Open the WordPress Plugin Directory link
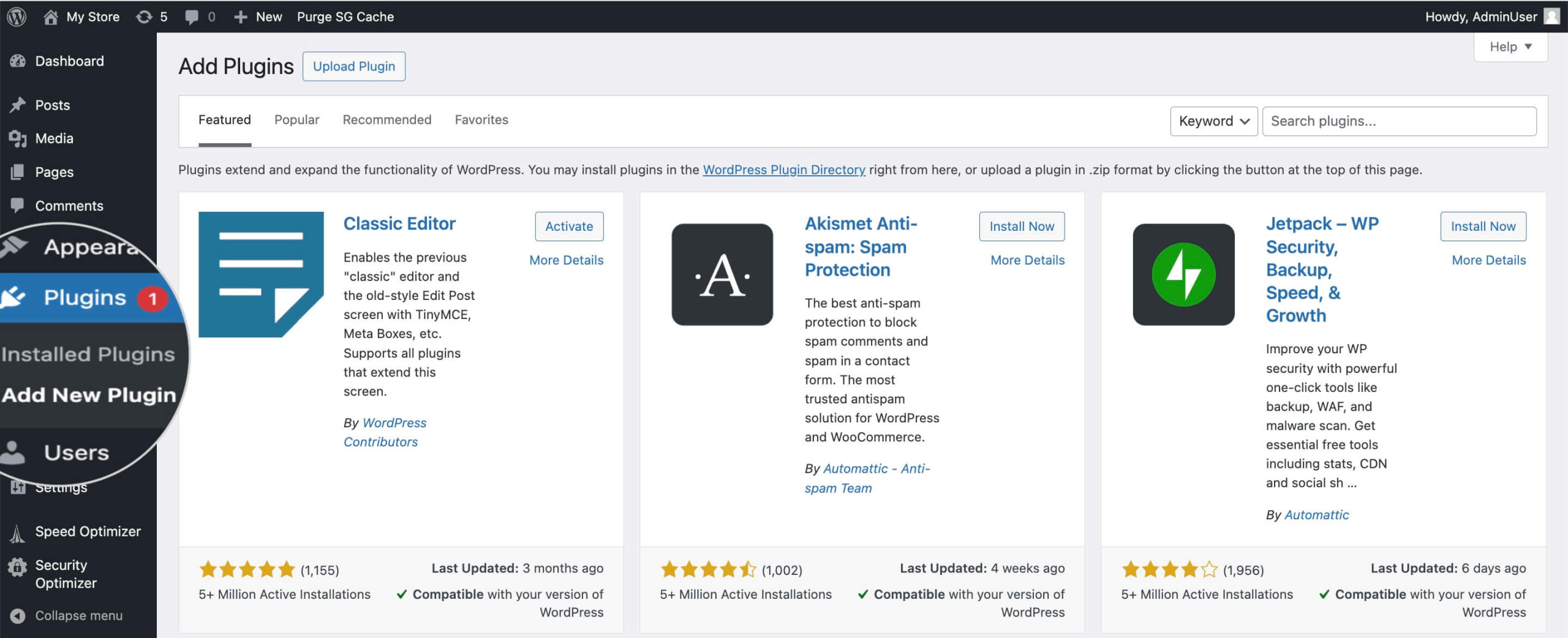The image size is (1568, 638). [x=784, y=170]
